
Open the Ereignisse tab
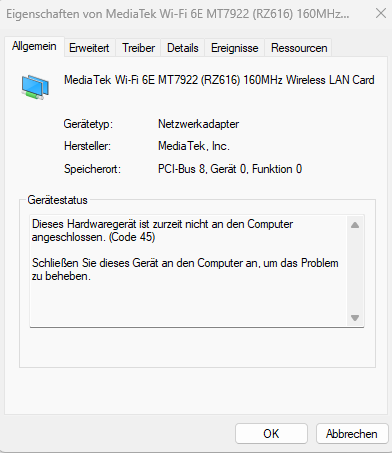234,48
